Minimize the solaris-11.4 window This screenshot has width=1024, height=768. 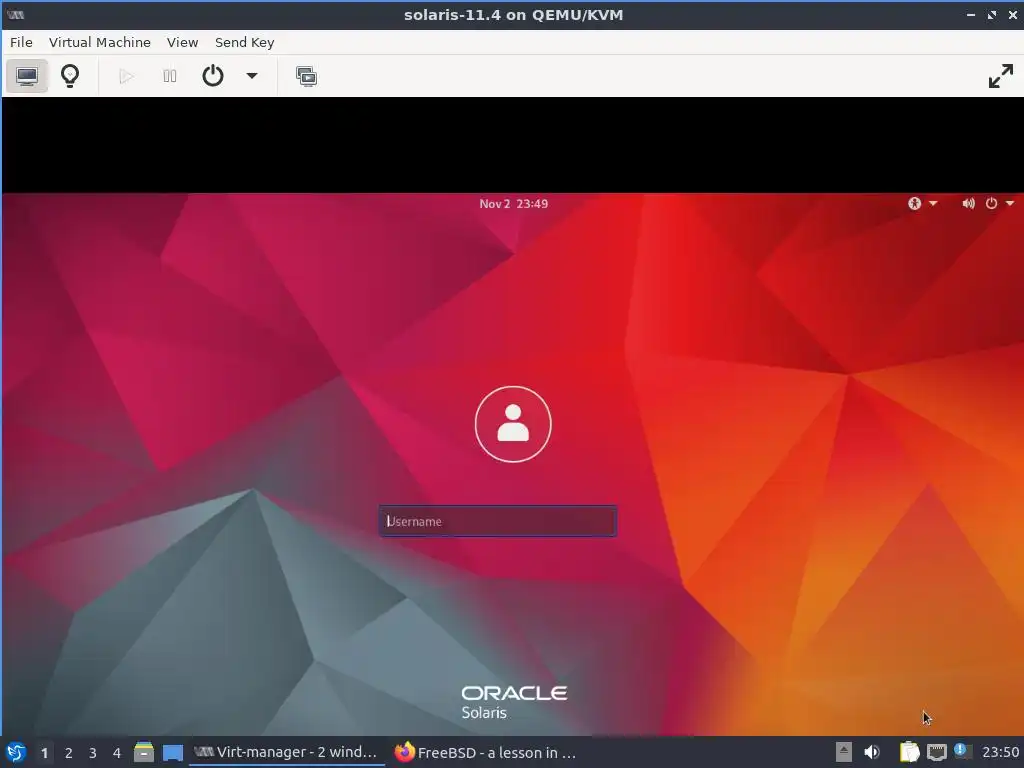click(970, 14)
